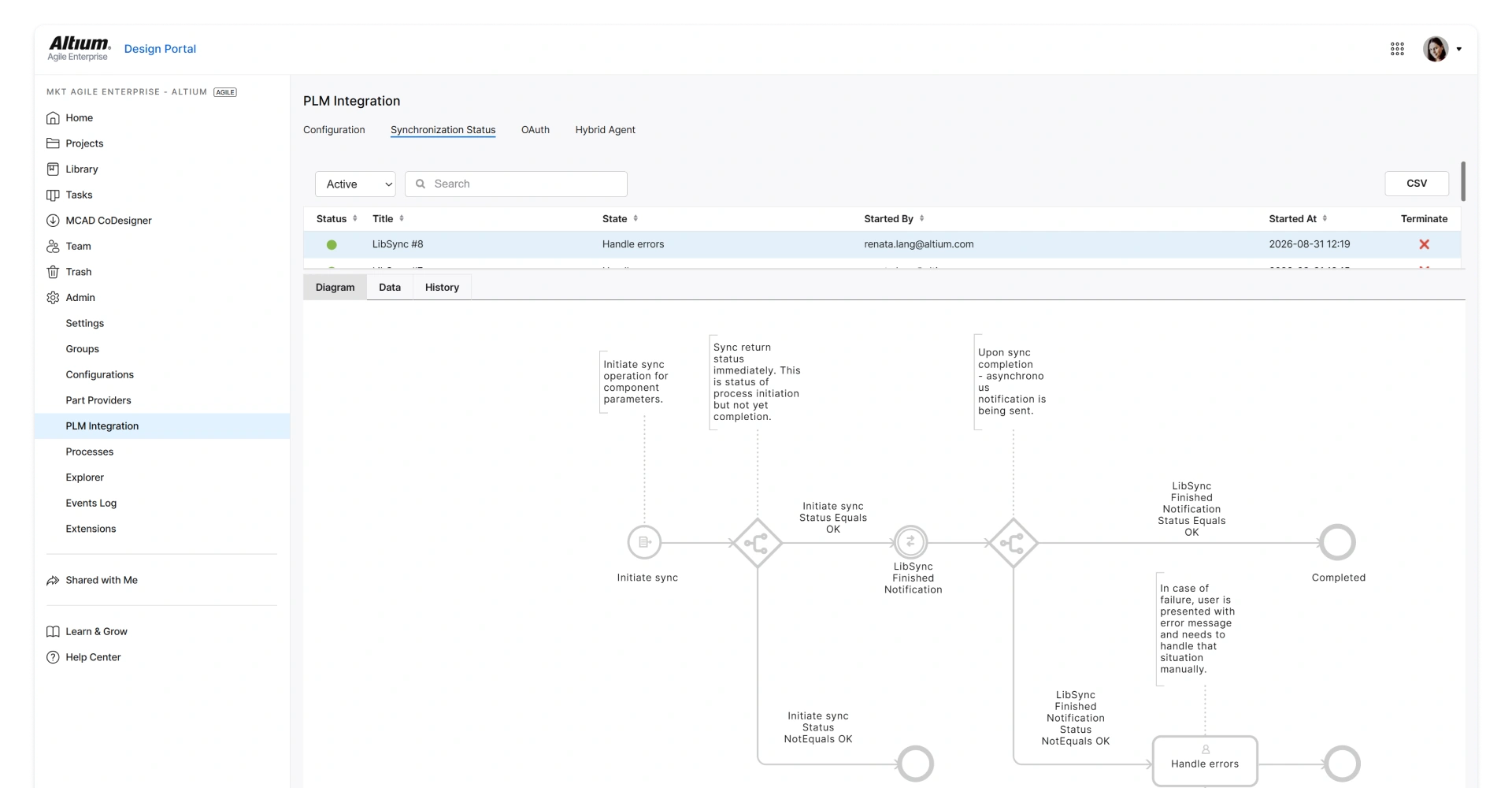Open the History tab
Viewport: 1512px width, 788px height.
coord(442,288)
